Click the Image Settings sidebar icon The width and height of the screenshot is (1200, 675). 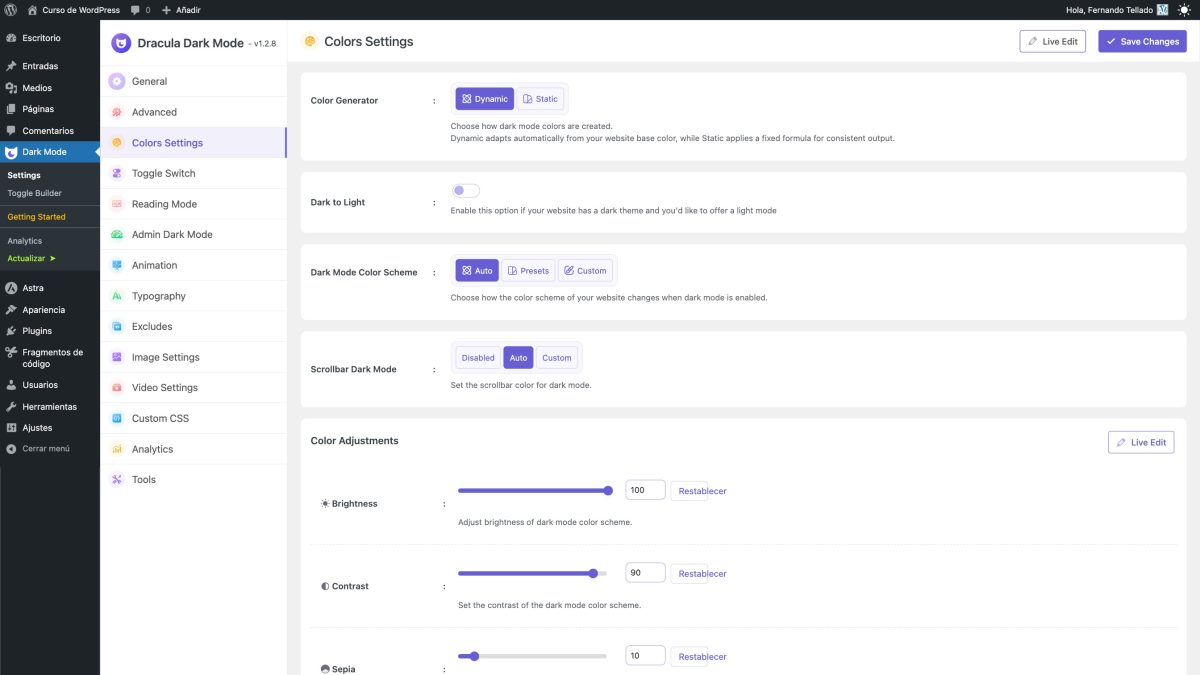pos(117,357)
